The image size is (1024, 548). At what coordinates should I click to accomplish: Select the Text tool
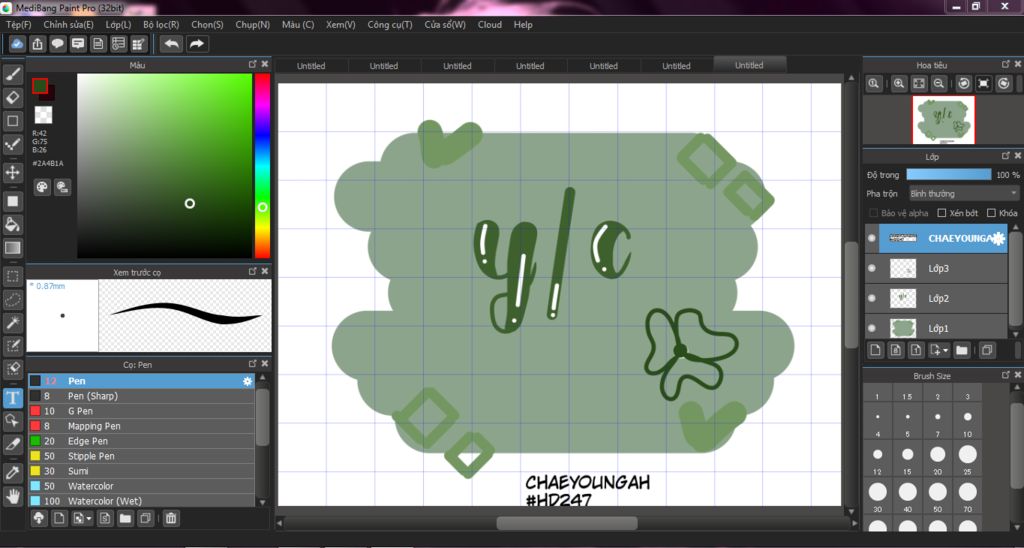[x=12, y=398]
